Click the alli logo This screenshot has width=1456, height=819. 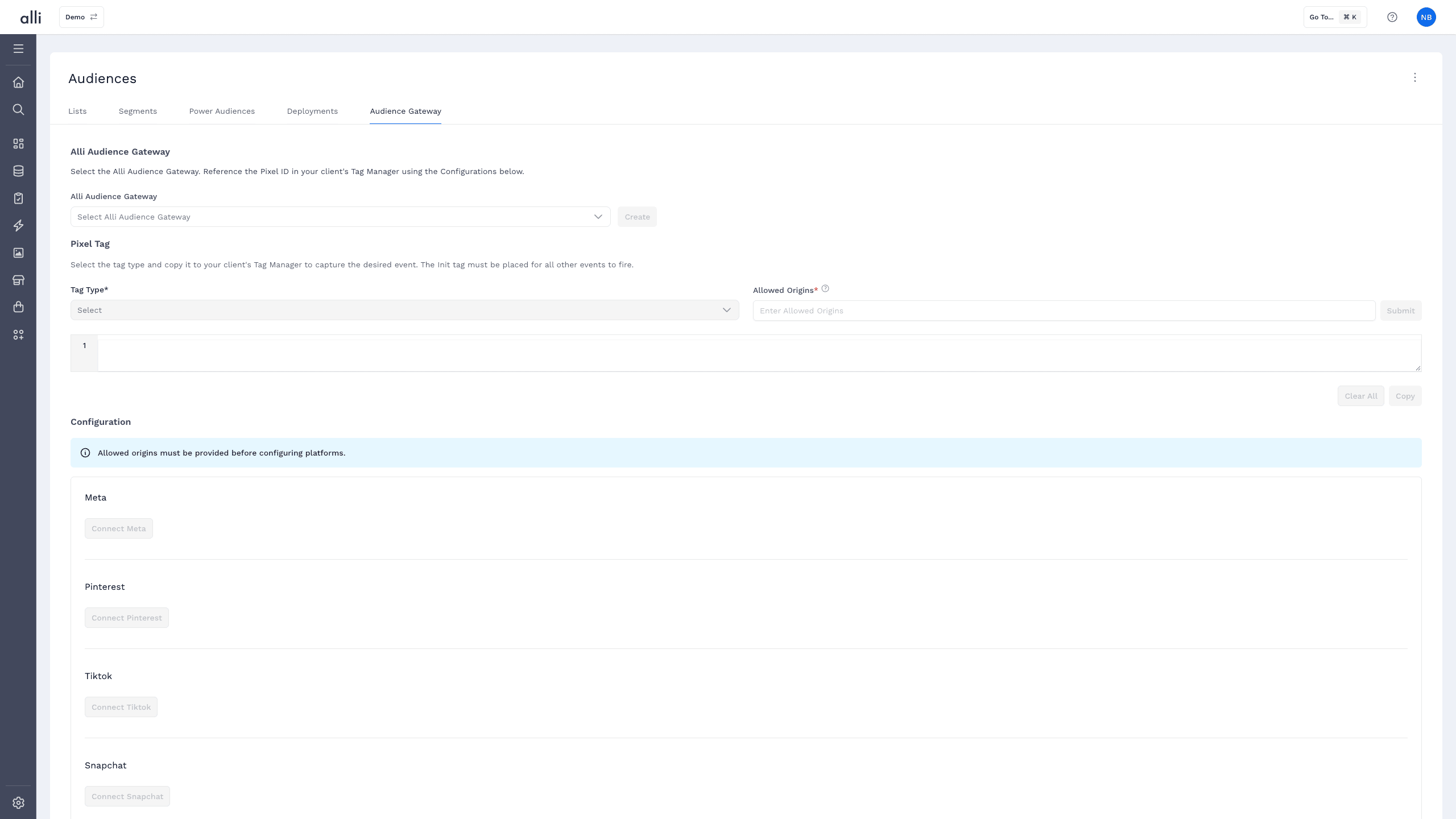tap(31, 17)
